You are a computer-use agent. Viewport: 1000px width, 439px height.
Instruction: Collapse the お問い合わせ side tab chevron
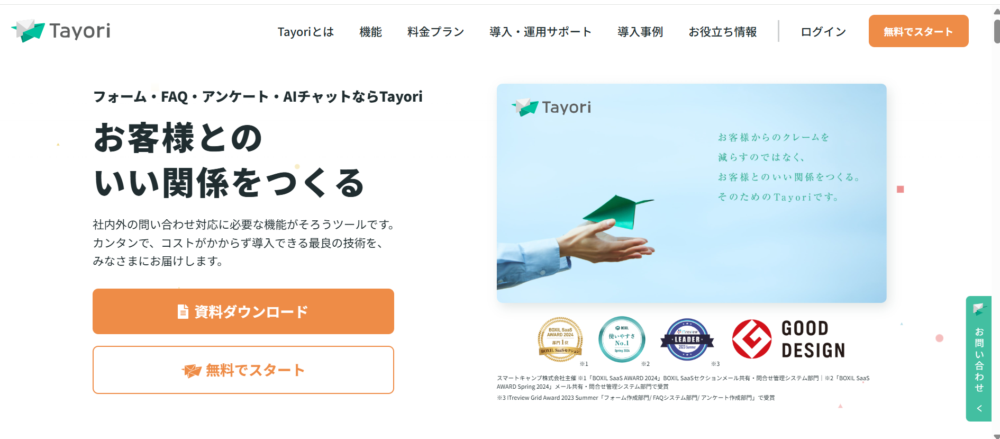point(978,408)
